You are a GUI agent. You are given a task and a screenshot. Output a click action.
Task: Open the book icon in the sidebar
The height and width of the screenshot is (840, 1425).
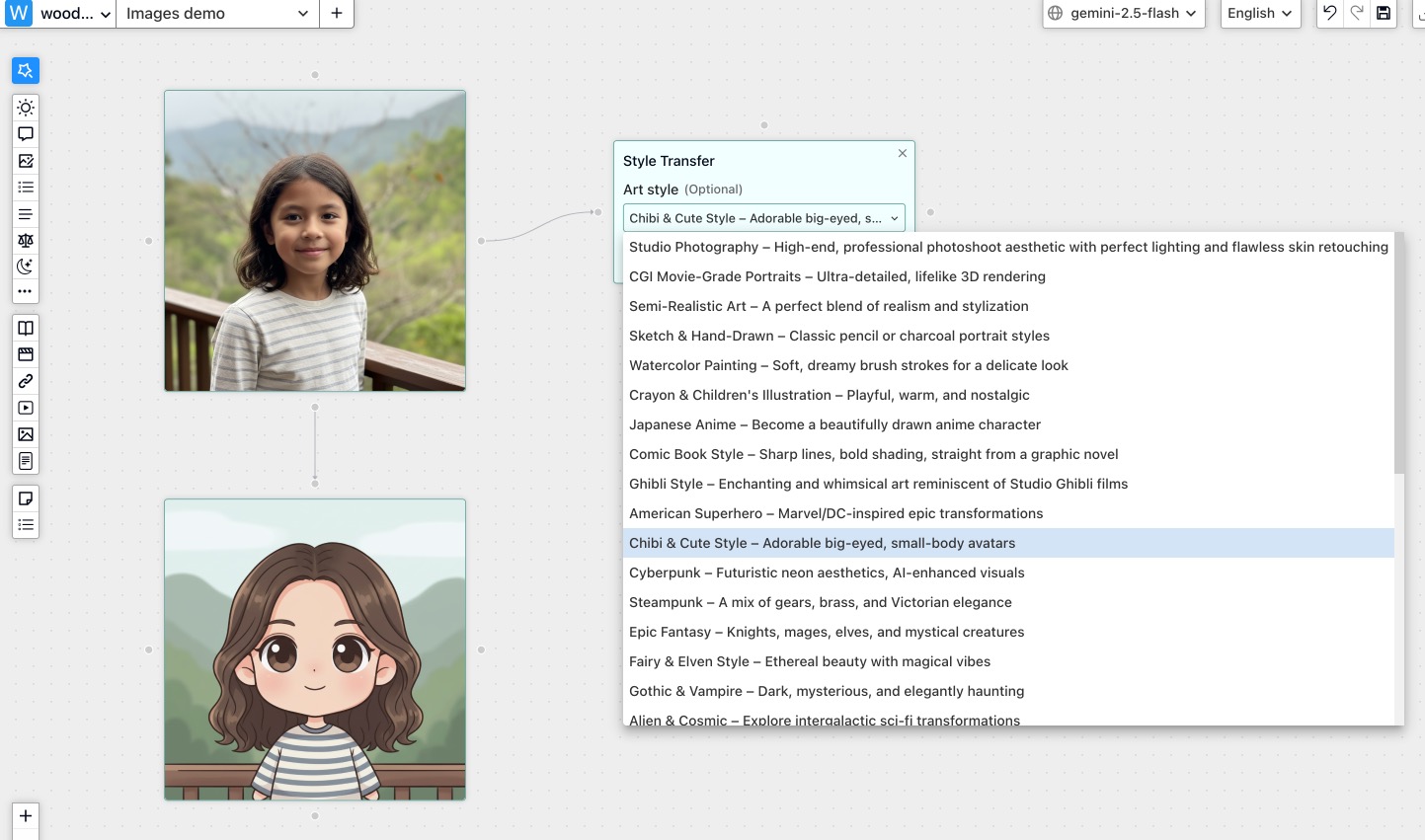tap(25, 328)
